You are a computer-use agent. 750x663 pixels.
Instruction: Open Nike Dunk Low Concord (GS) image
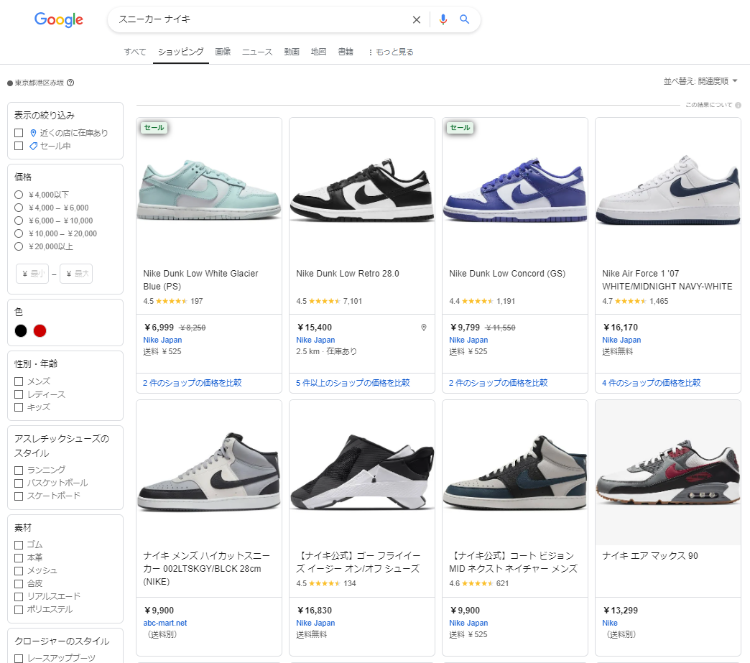(515, 190)
